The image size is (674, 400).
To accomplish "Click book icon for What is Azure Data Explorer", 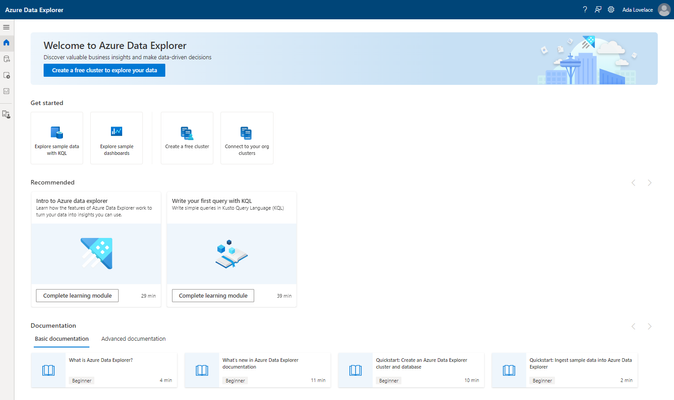I will pos(49,370).
